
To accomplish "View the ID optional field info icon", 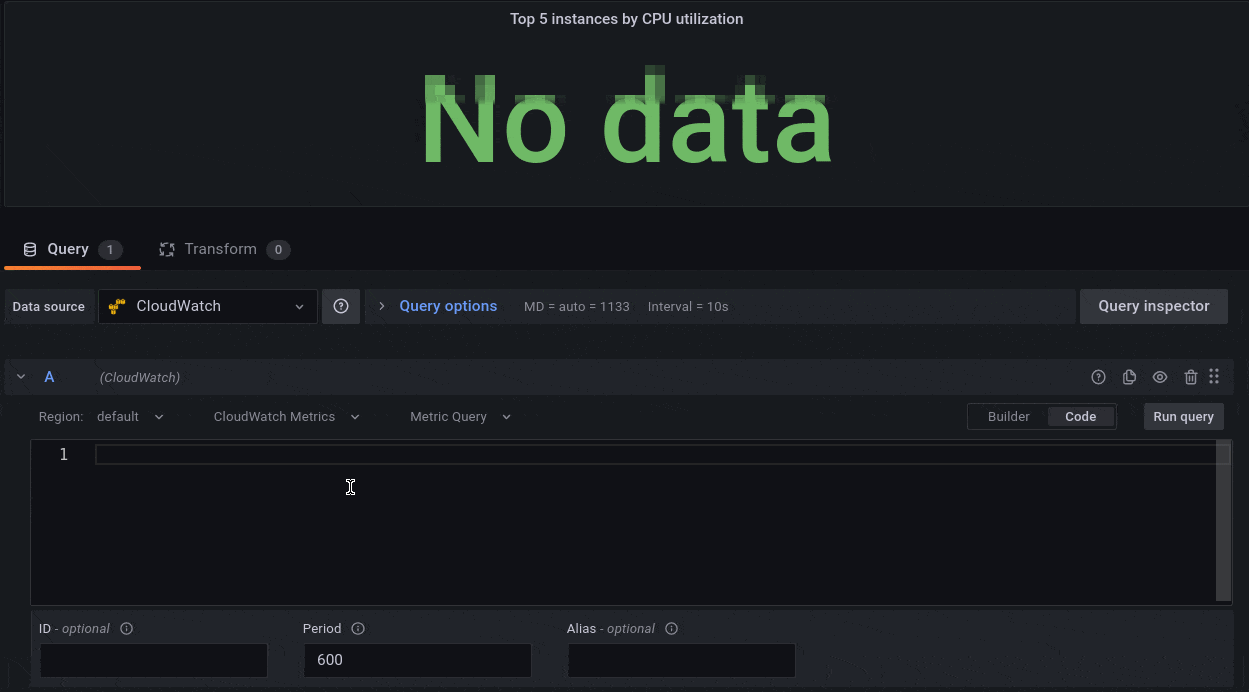I will pyautogui.click(x=126, y=628).
